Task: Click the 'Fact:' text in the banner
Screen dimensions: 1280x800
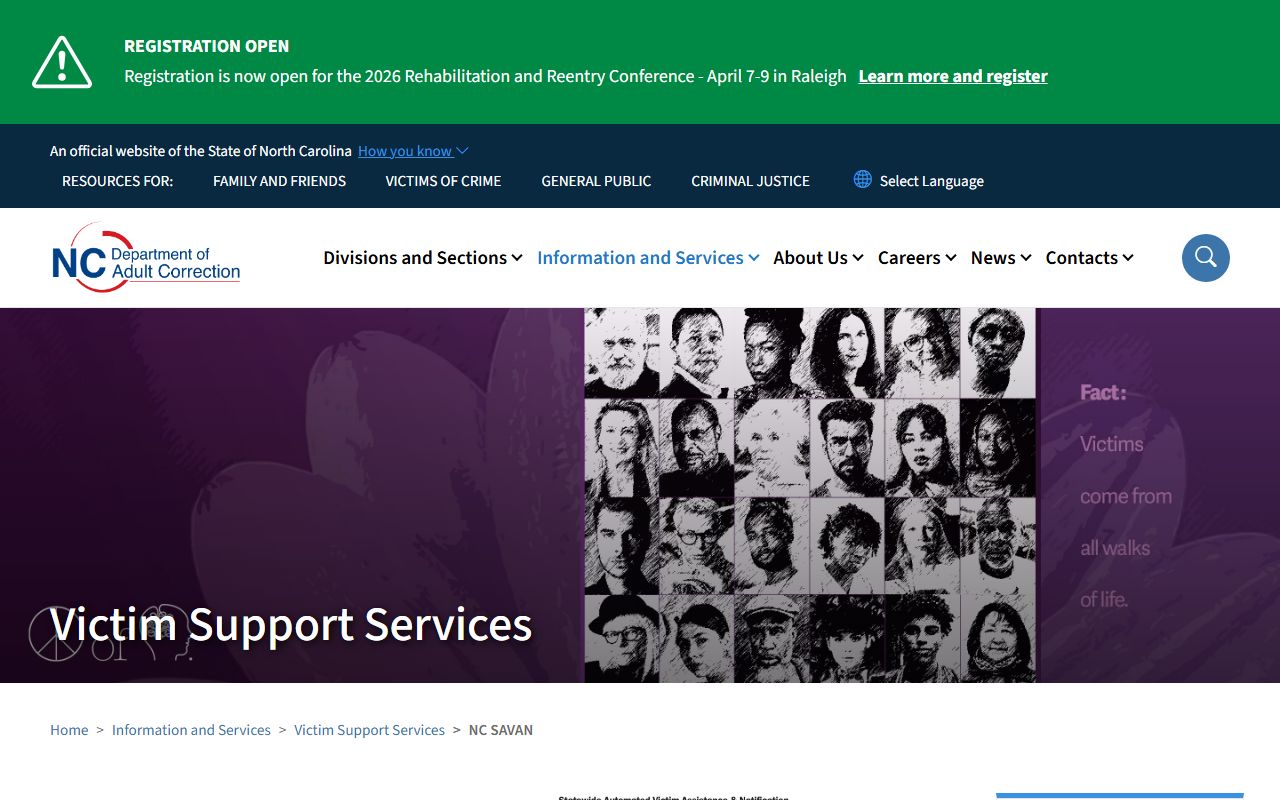Action: pyautogui.click(x=1103, y=393)
